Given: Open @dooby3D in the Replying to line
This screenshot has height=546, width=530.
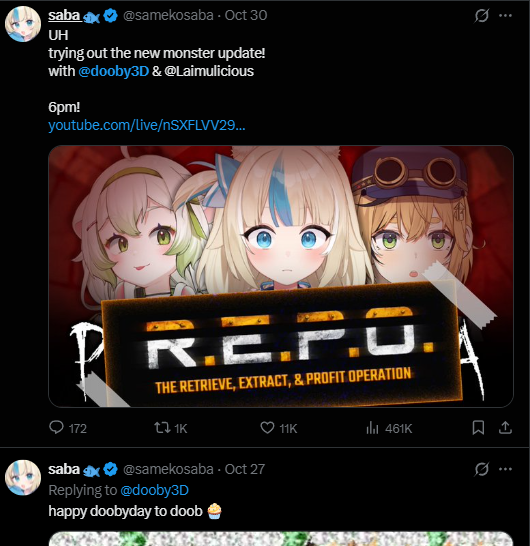Looking at the screenshot, I should (155, 490).
